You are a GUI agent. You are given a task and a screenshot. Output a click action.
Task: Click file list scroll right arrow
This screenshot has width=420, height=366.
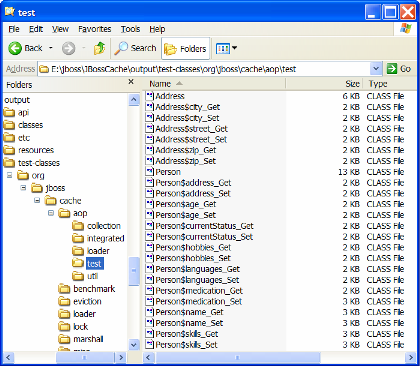(x=411, y=358)
